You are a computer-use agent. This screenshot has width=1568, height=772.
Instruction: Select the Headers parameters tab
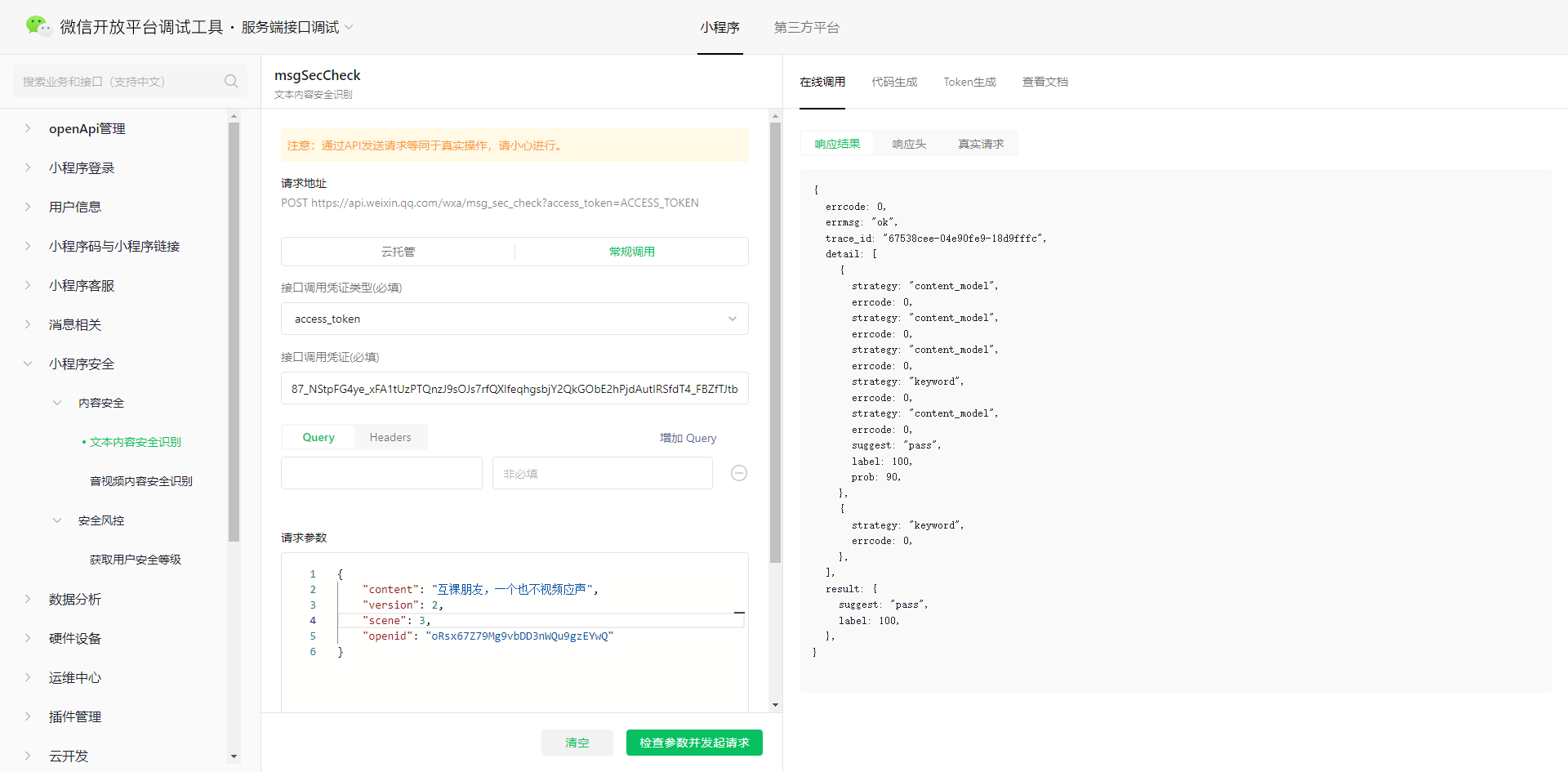pyautogui.click(x=390, y=437)
